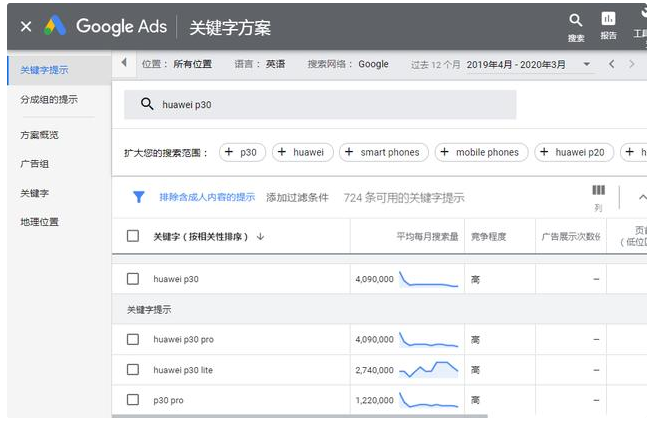The height and width of the screenshot is (427, 661).
Task: Click the 平均每月搜索量 column header
Action: tap(427, 236)
